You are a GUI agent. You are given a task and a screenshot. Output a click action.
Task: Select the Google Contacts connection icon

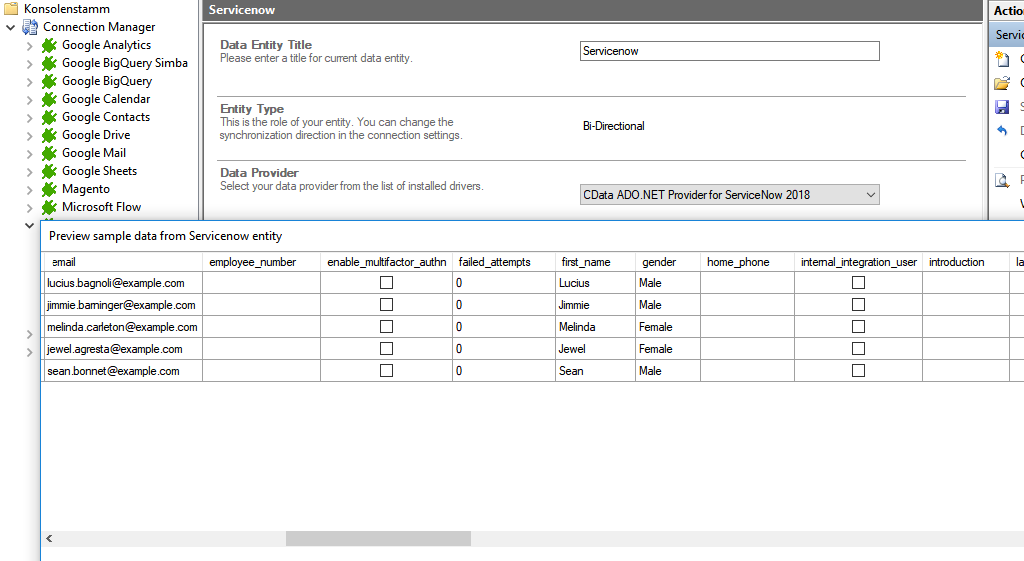[49, 117]
